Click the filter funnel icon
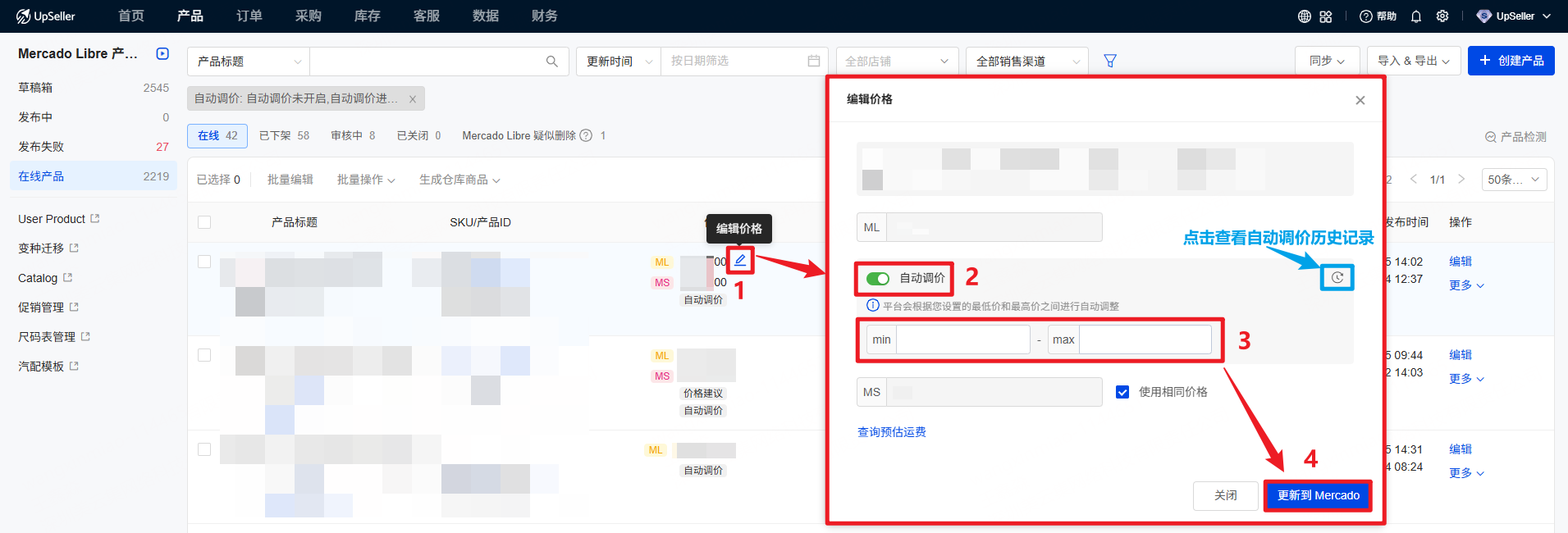This screenshot has height=533, width=1568. [x=1110, y=61]
